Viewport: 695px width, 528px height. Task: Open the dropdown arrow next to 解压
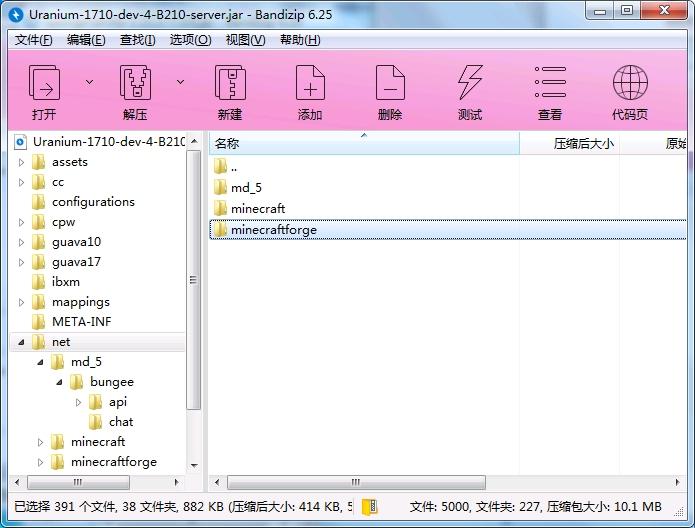pyautogui.click(x=180, y=82)
